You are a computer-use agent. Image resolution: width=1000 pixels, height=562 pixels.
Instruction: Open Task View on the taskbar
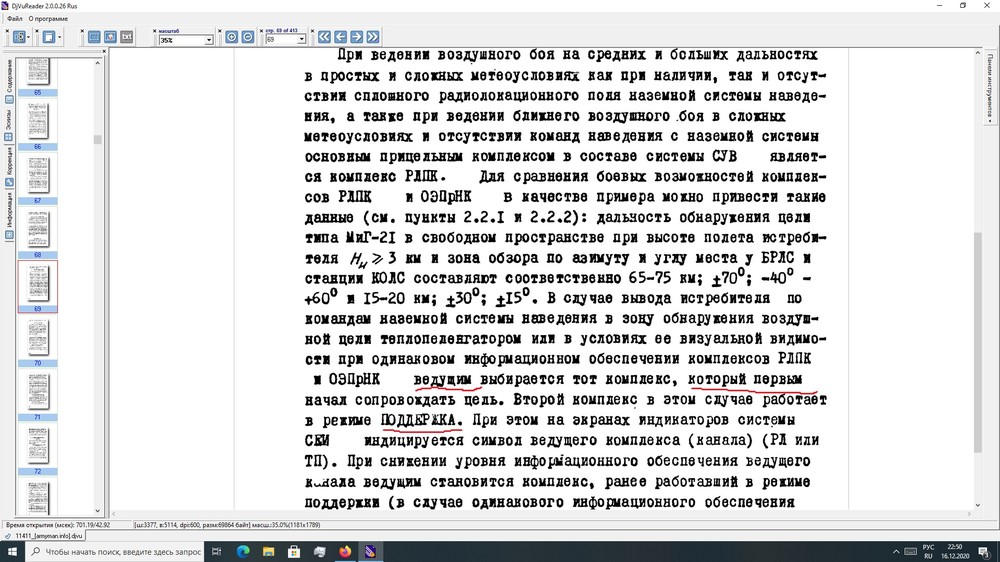(x=217, y=552)
